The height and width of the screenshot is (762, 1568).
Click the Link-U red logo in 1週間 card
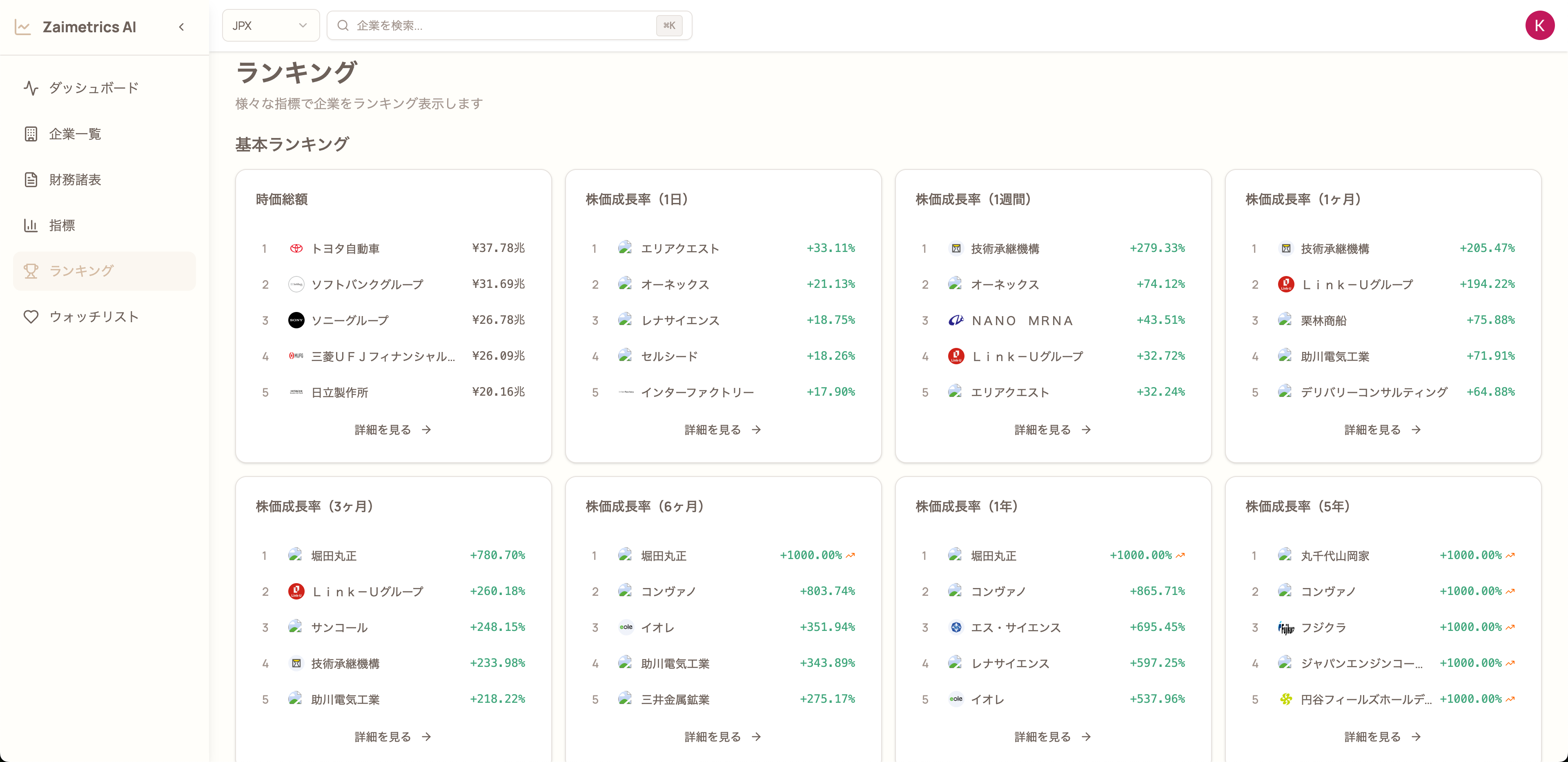(955, 356)
